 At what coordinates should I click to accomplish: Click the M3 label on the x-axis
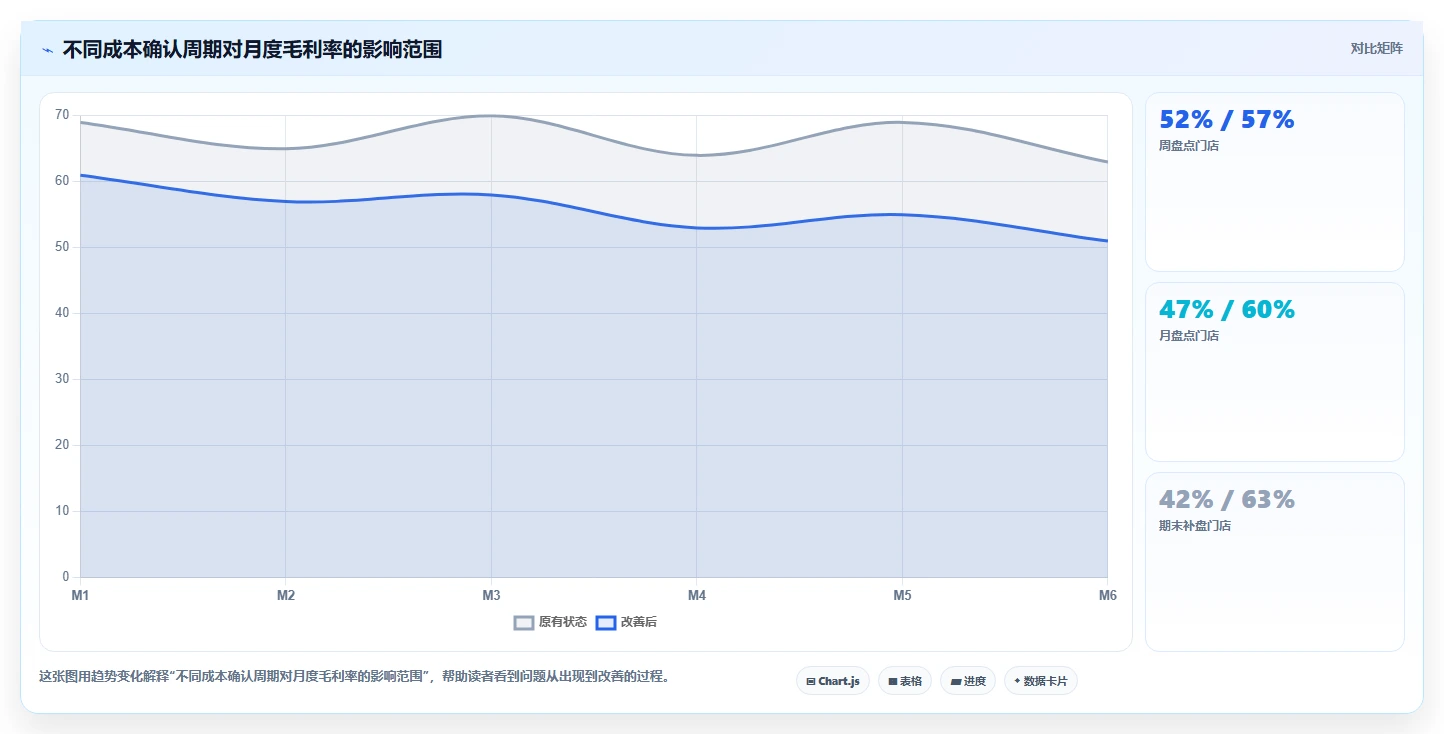491,596
